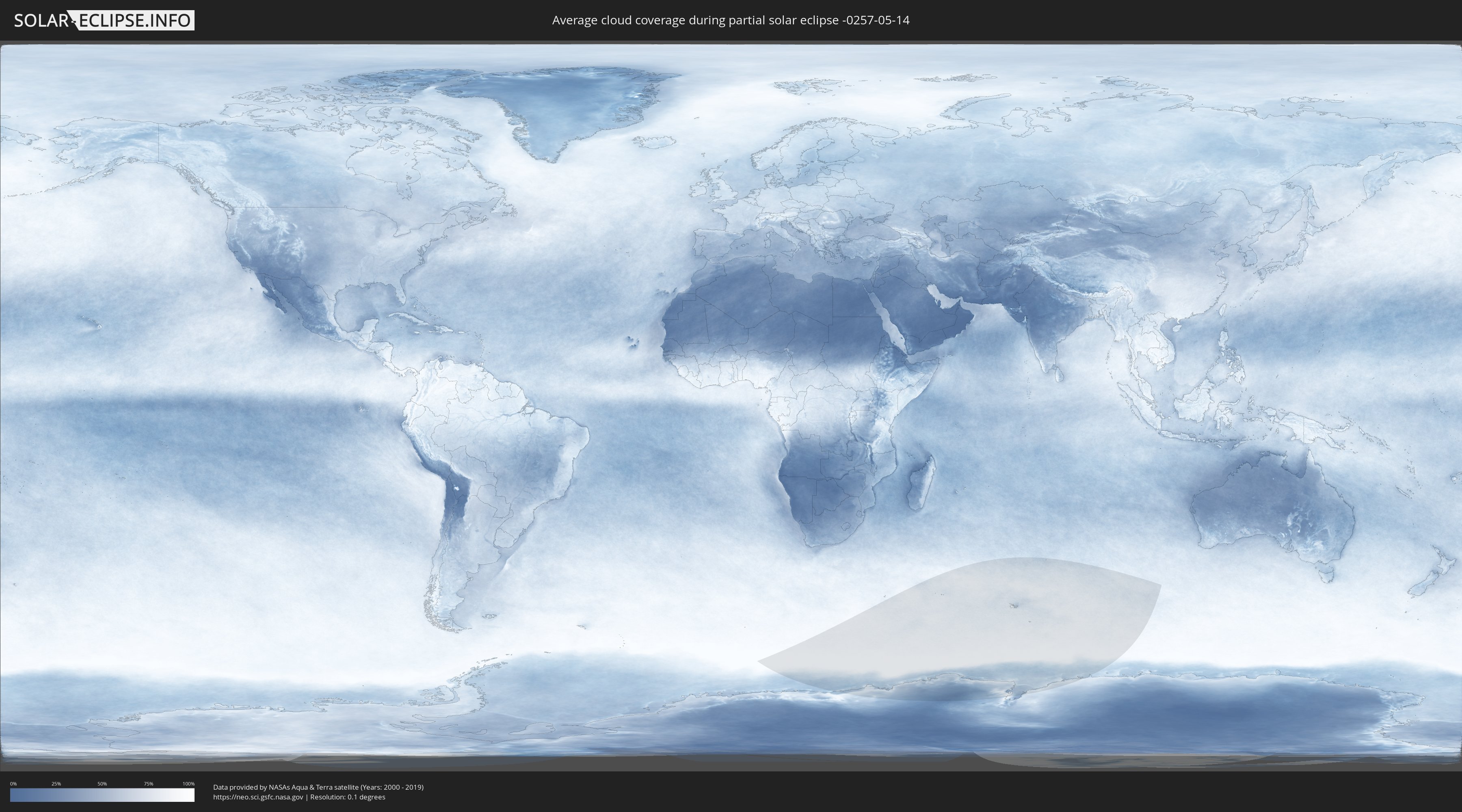This screenshot has height=812, width=1462.
Task: Click the https://neo.sci.gsfc.nasa.gov text
Action: click(x=258, y=797)
